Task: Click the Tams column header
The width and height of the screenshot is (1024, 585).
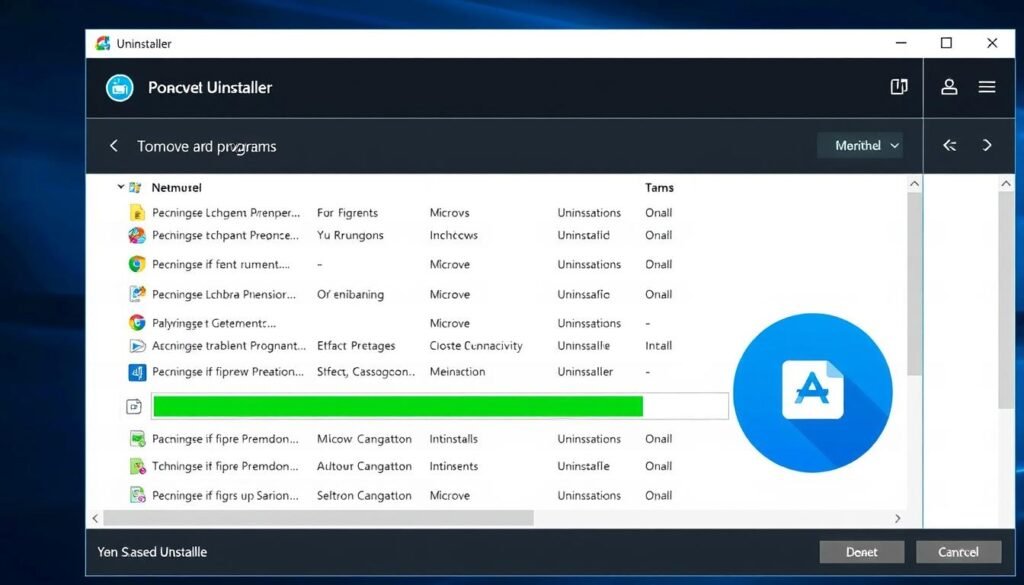Action: pyautogui.click(x=659, y=187)
